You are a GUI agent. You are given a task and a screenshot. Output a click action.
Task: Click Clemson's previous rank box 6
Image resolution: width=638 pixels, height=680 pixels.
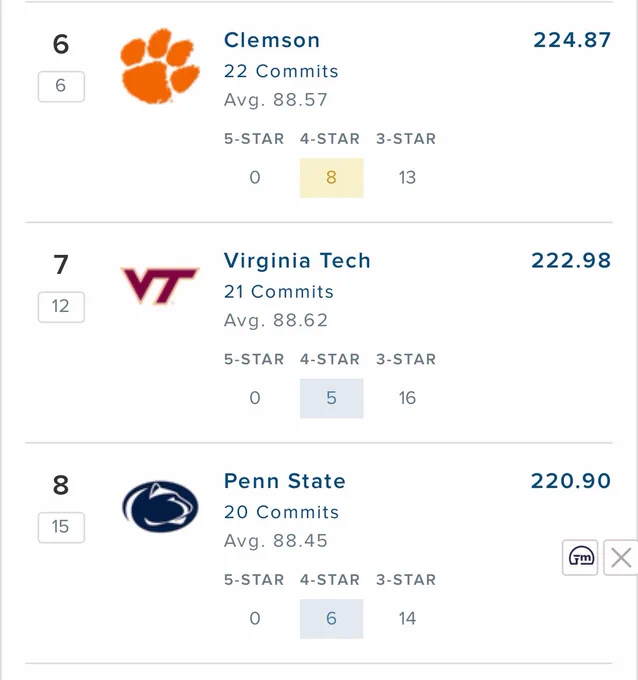click(x=61, y=86)
